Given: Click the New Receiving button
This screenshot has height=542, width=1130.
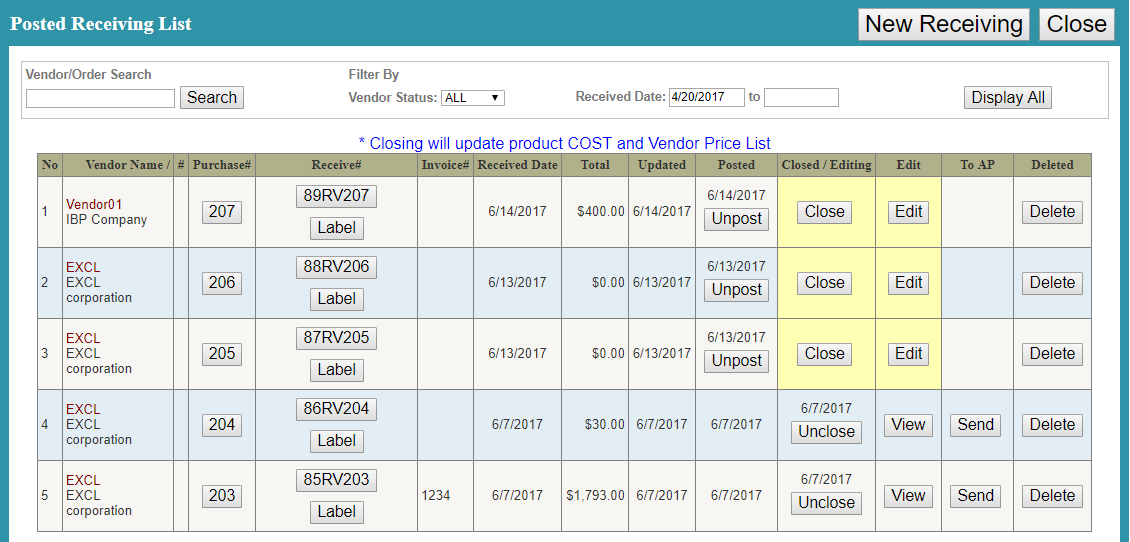Looking at the screenshot, I should tap(943, 25).
